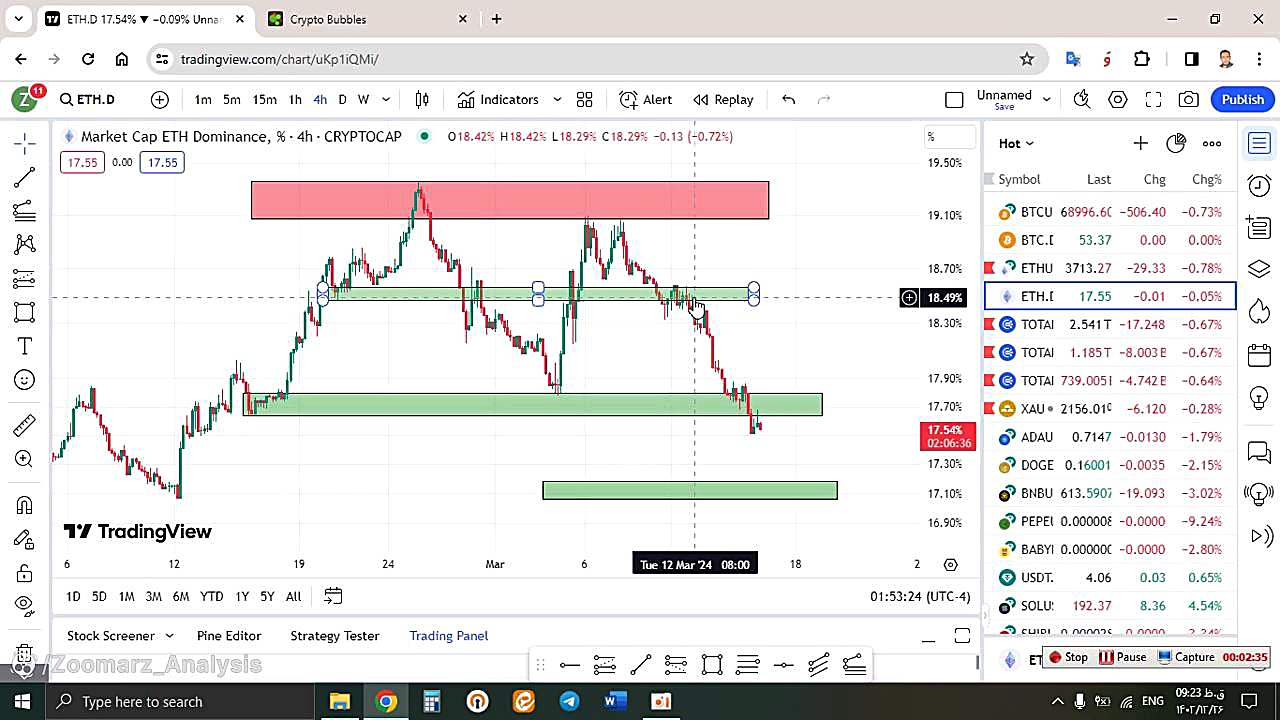Open the alerts clock panel
The height and width of the screenshot is (720, 1280).
point(1259,185)
